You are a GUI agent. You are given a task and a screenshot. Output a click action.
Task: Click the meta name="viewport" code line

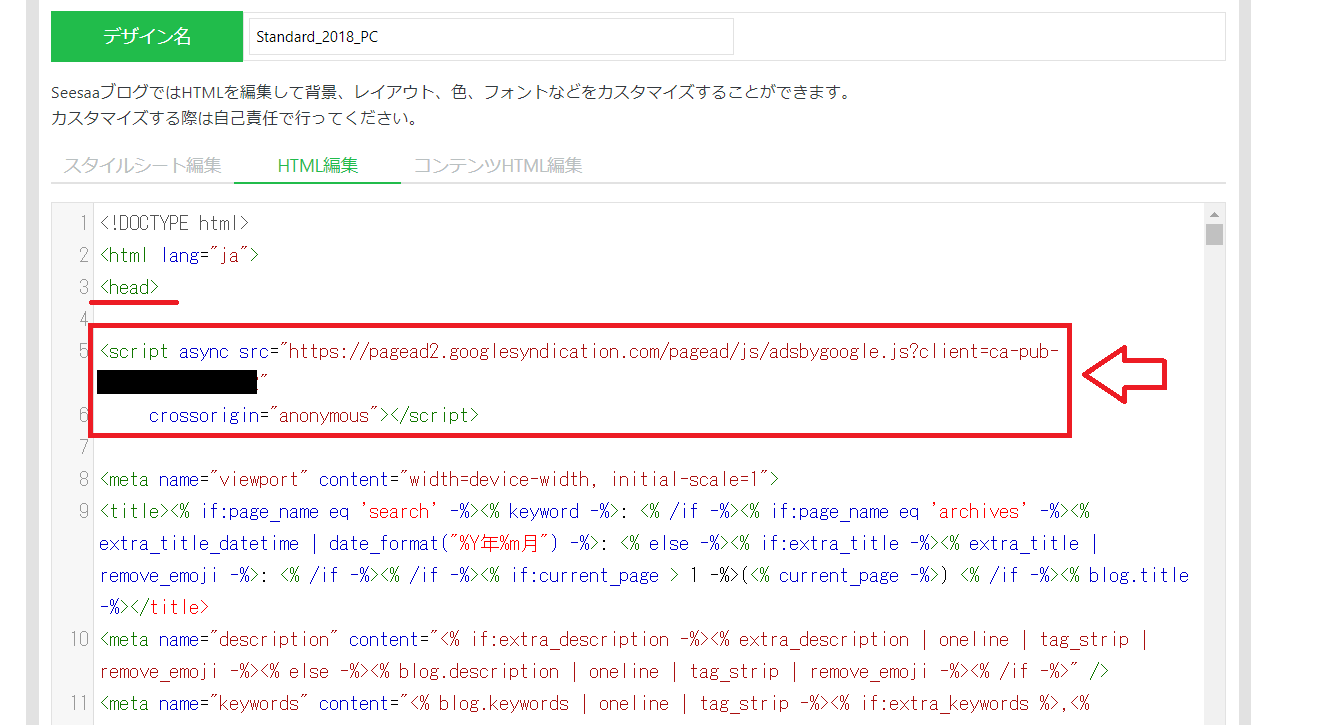[x=439, y=479]
